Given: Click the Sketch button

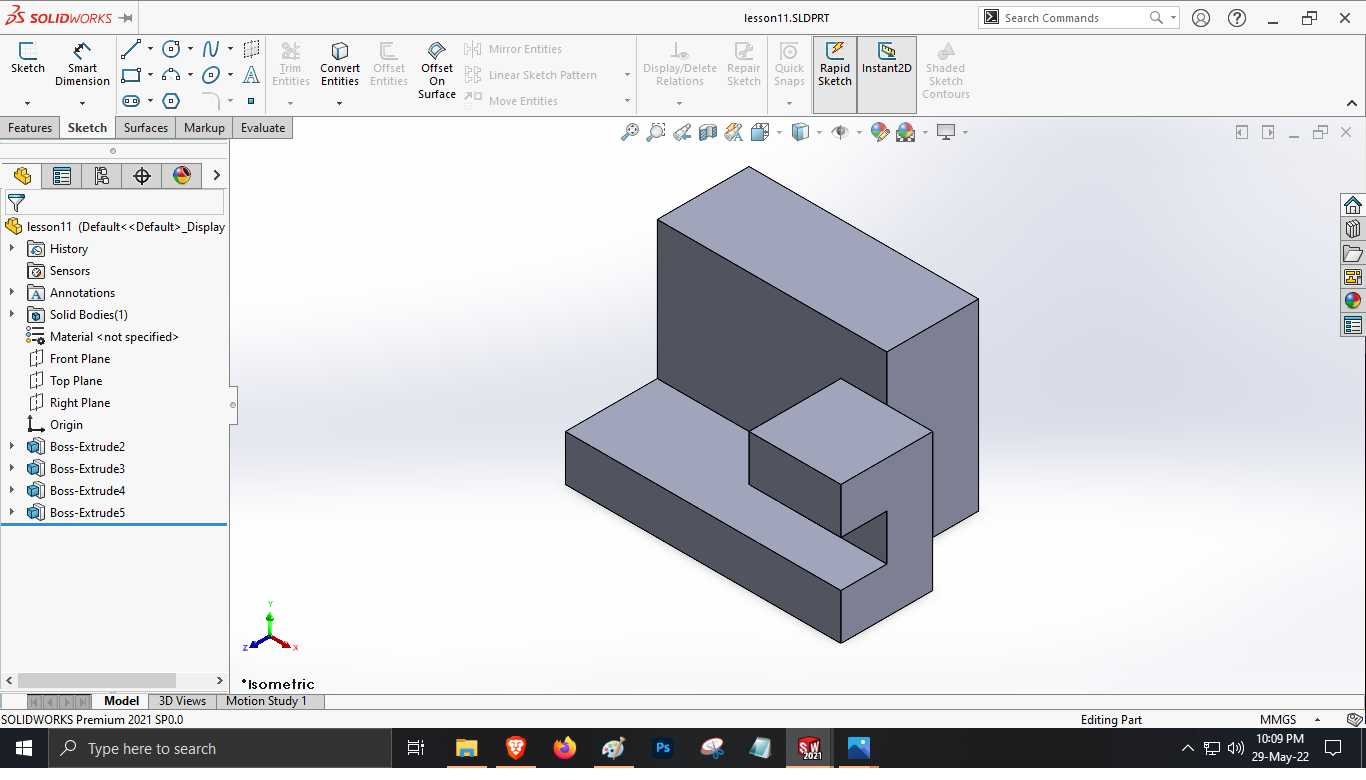Looking at the screenshot, I should point(28,59).
